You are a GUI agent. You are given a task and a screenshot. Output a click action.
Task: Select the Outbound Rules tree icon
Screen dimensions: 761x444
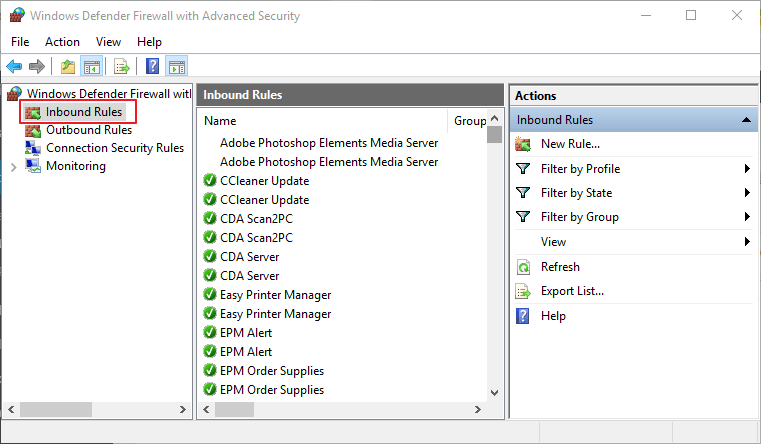[x=33, y=131]
